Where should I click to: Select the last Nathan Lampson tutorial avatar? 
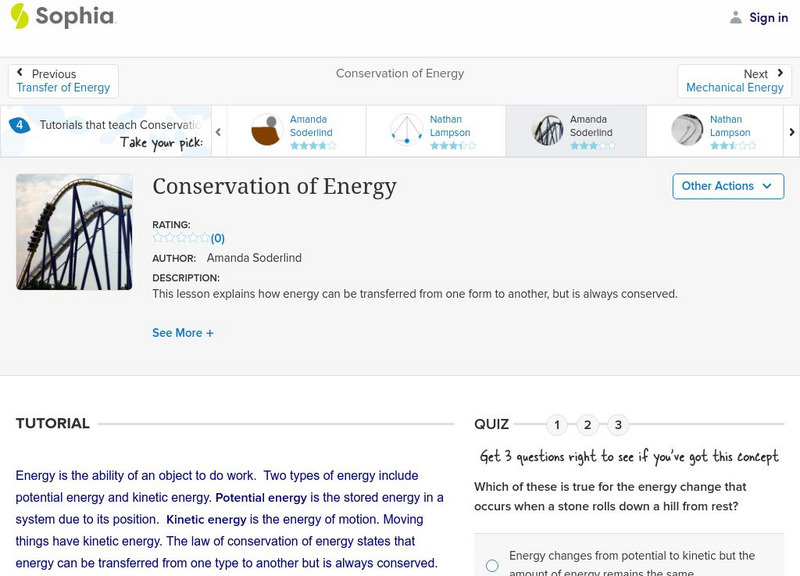[687, 131]
